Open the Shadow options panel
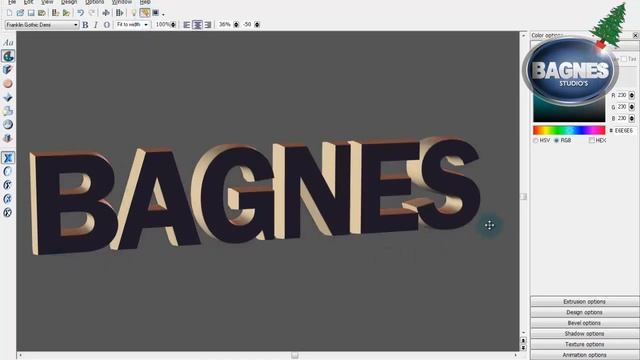Viewport: 640px width, 360px height. tap(584, 333)
